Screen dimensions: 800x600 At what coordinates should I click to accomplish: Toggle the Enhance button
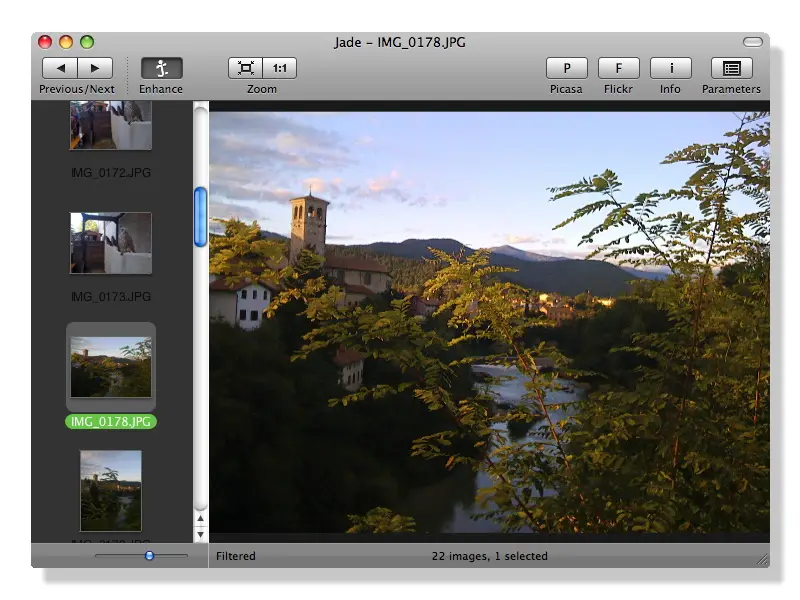tap(161, 68)
